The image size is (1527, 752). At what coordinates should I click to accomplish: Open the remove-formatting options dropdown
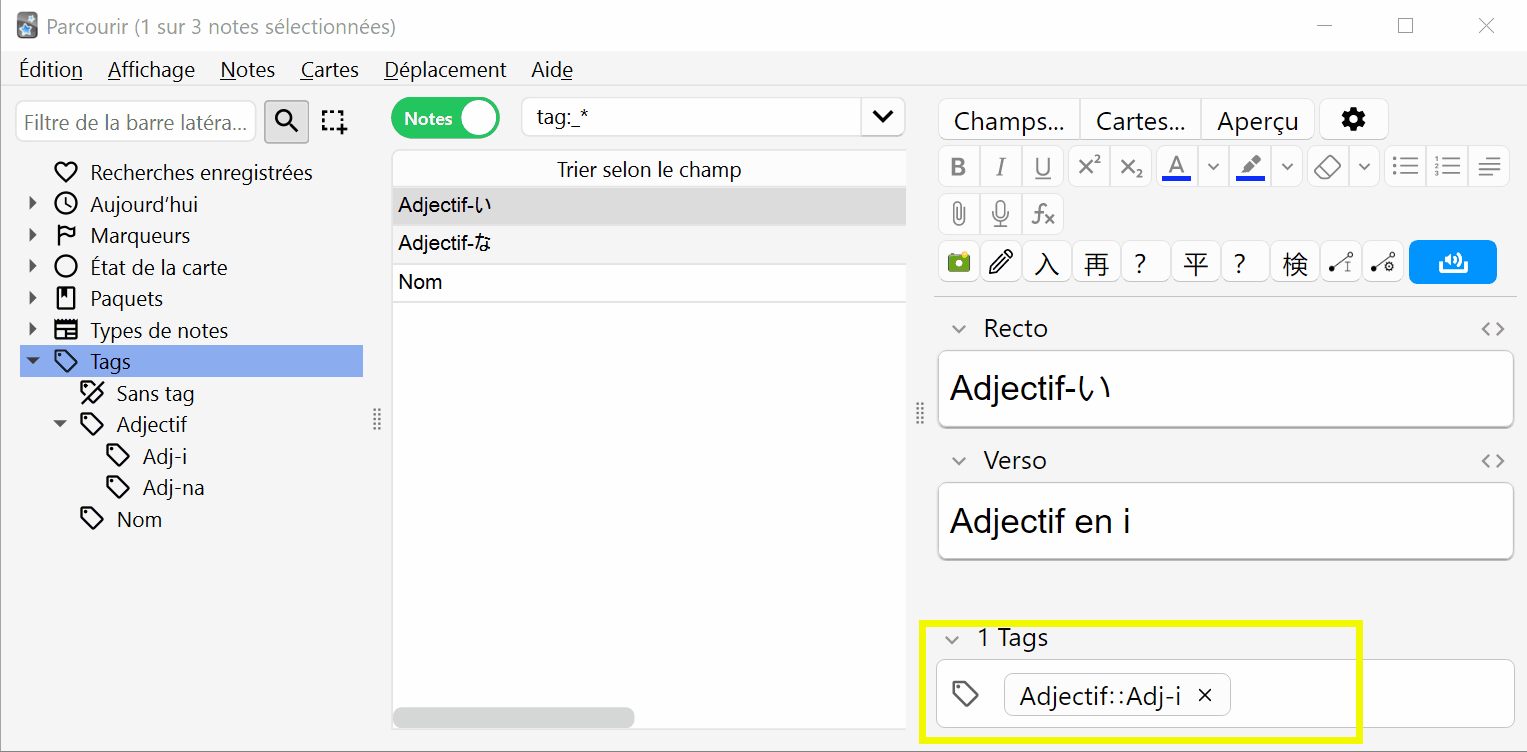click(1364, 167)
